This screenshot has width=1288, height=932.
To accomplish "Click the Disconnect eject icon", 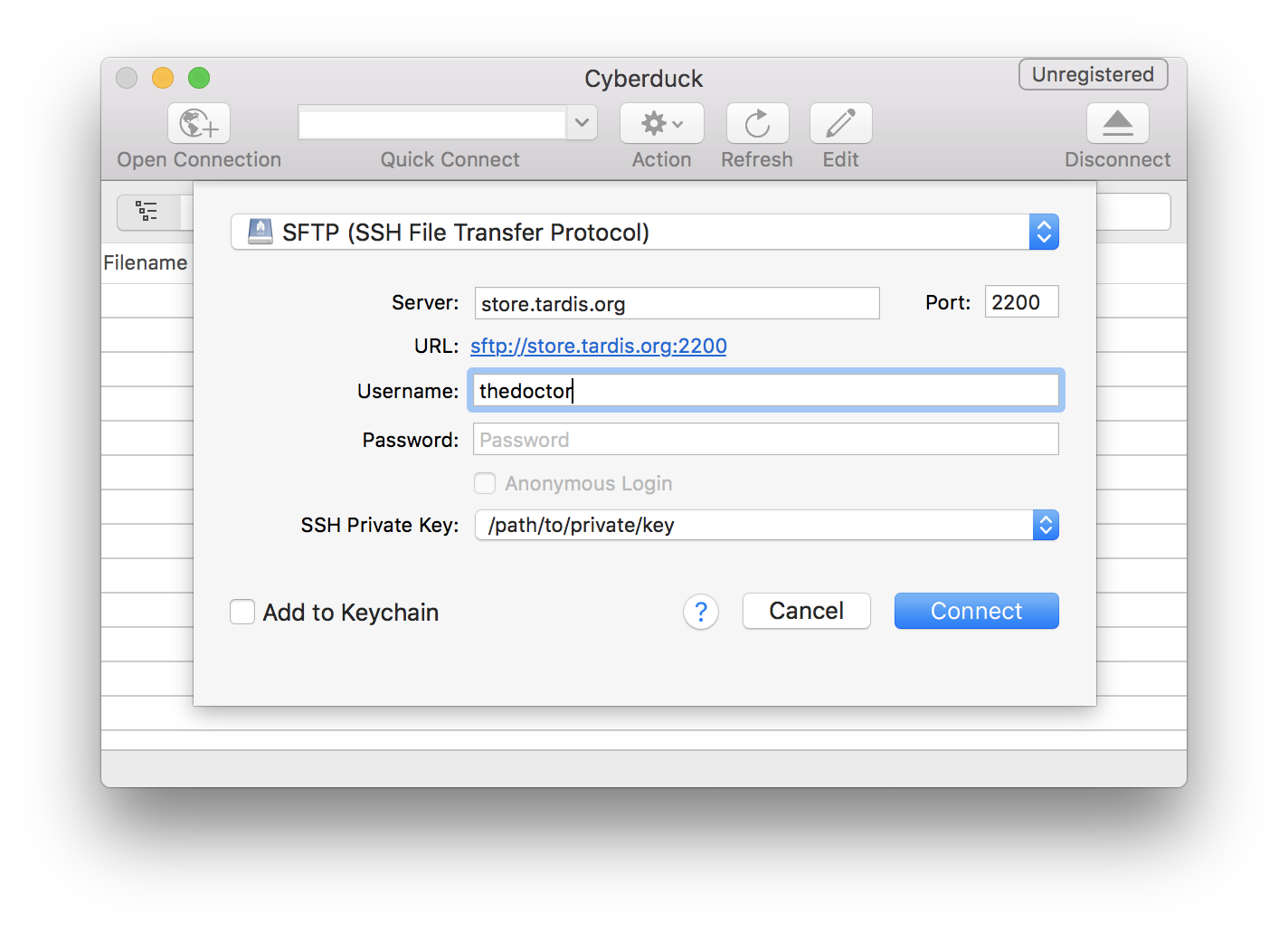I will (x=1118, y=123).
